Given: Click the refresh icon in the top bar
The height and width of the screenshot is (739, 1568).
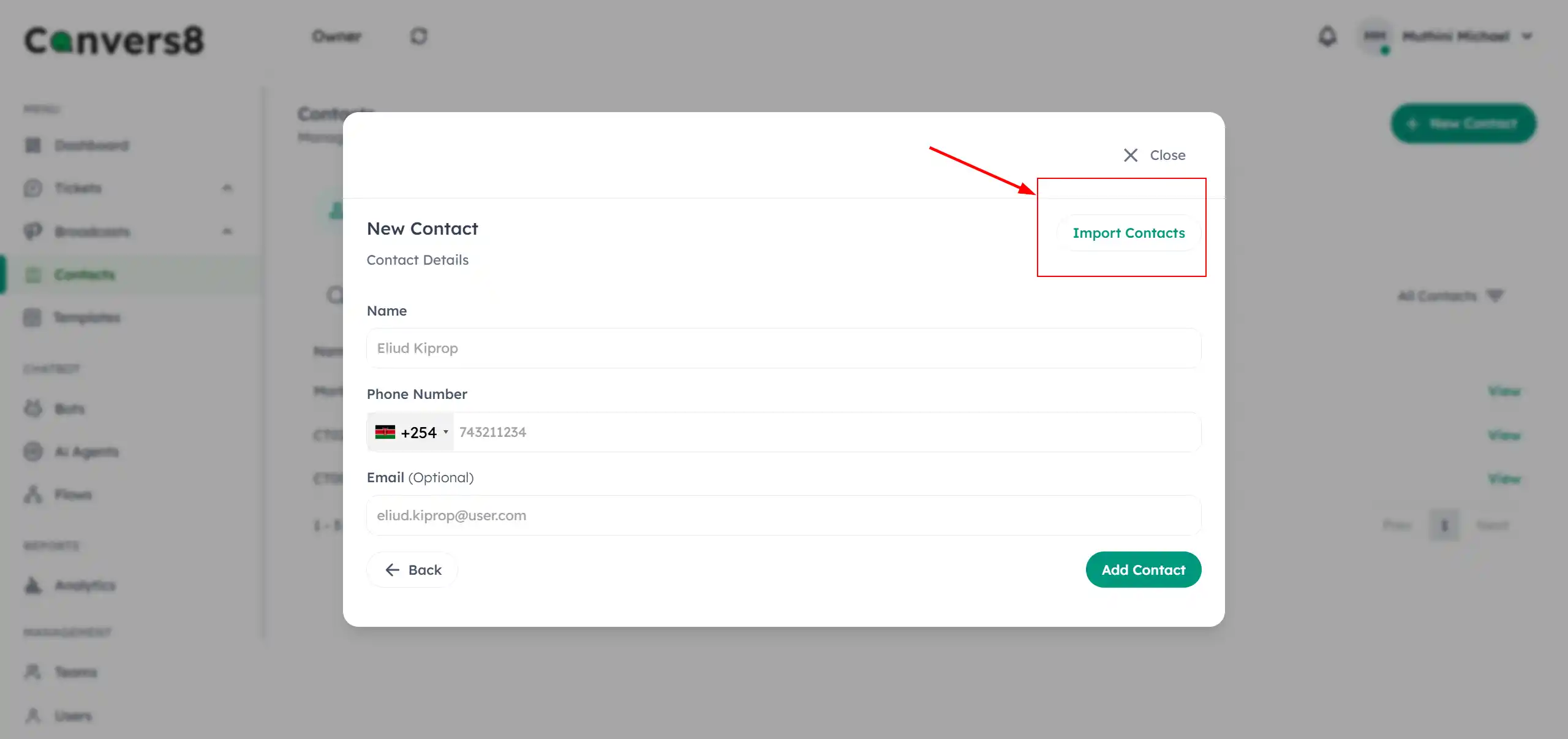Looking at the screenshot, I should 420,36.
